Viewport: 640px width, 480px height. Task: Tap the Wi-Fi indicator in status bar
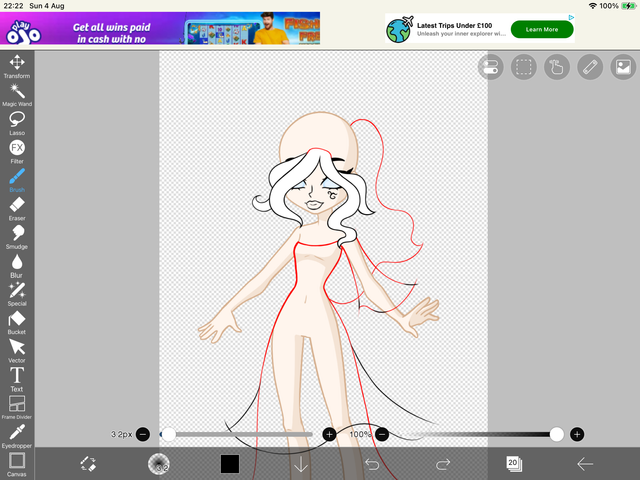[x=593, y=6]
